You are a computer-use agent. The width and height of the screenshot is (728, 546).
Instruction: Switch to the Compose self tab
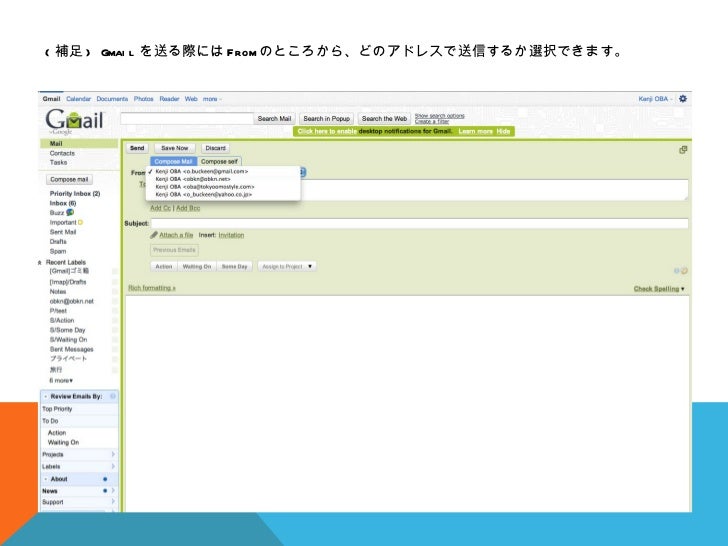click(219, 162)
